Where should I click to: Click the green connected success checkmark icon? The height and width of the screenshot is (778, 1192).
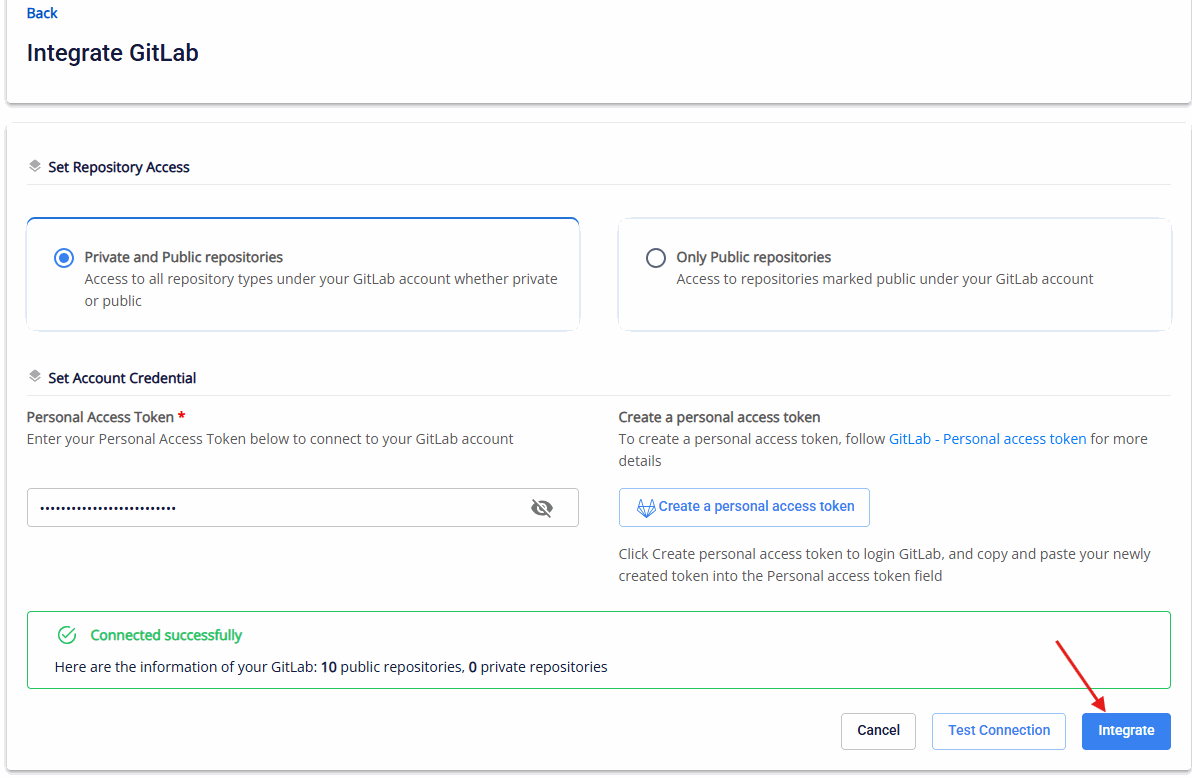[x=67, y=635]
